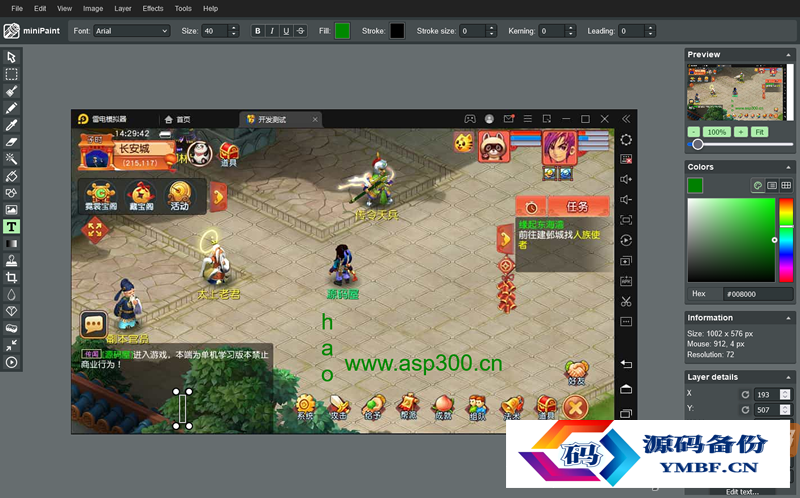
Task: Activate the color picker eyedropper tool
Action: (11, 124)
